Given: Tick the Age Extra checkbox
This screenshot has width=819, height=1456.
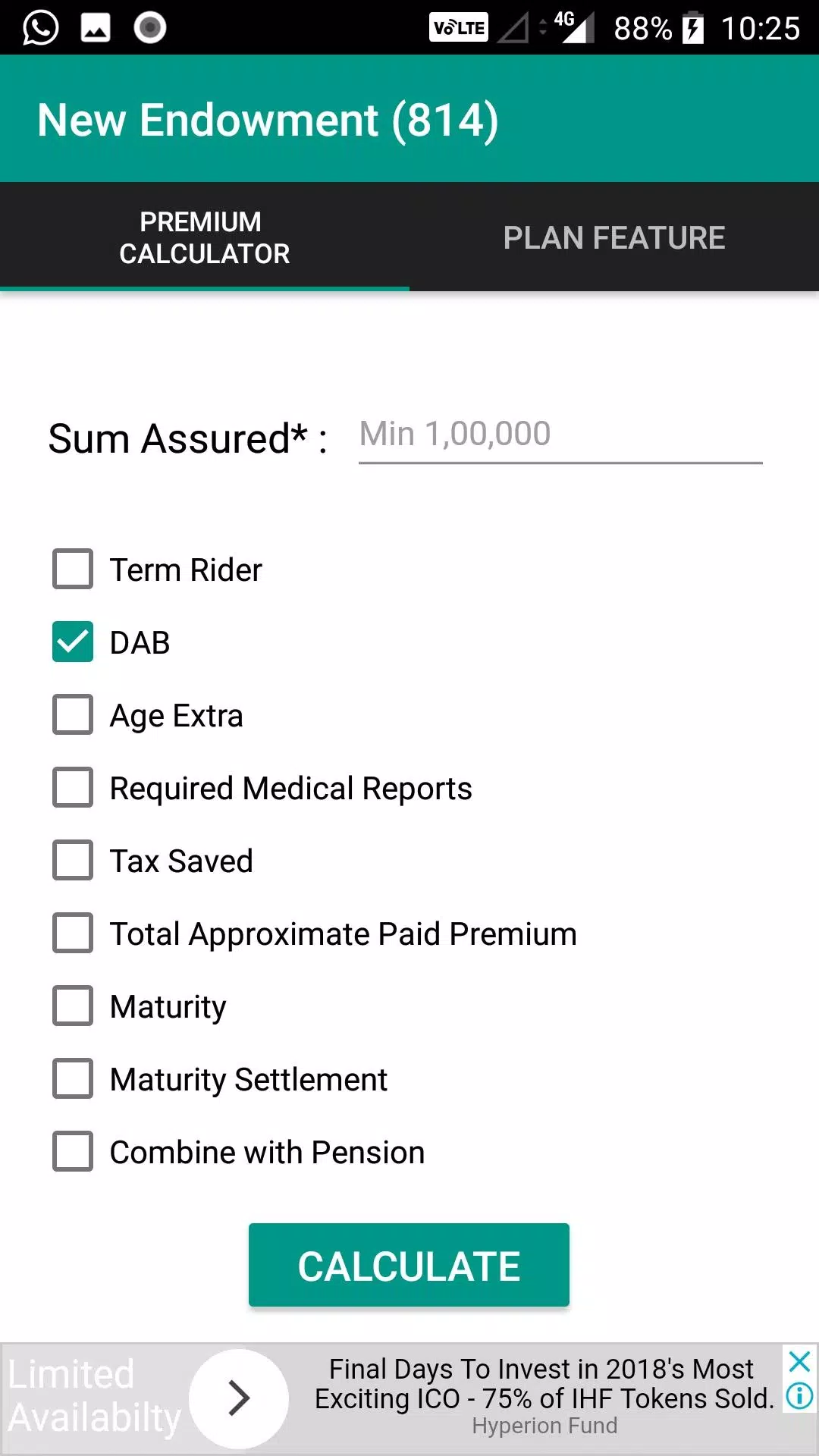Looking at the screenshot, I should [73, 715].
